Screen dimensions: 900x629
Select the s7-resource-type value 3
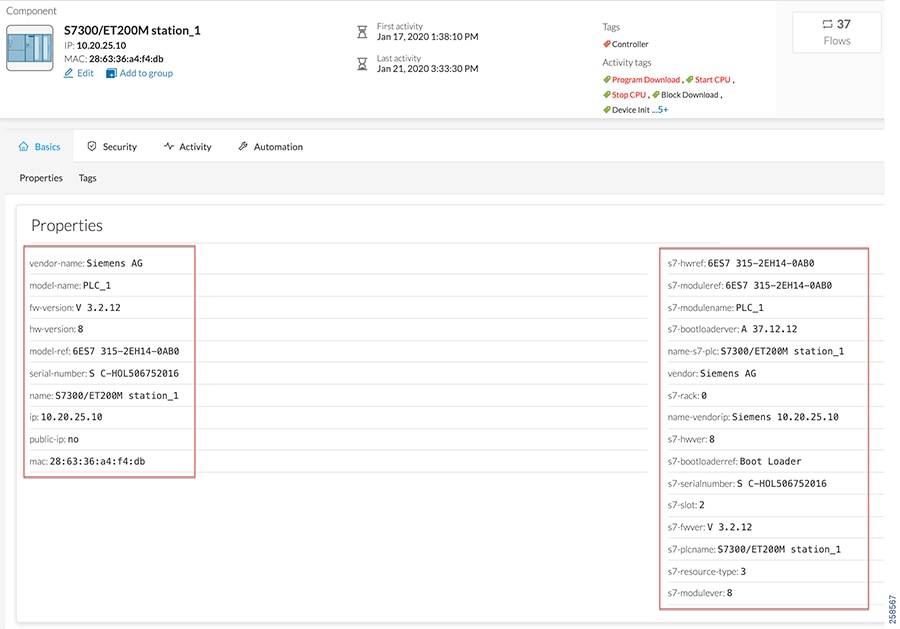[743, 571]
